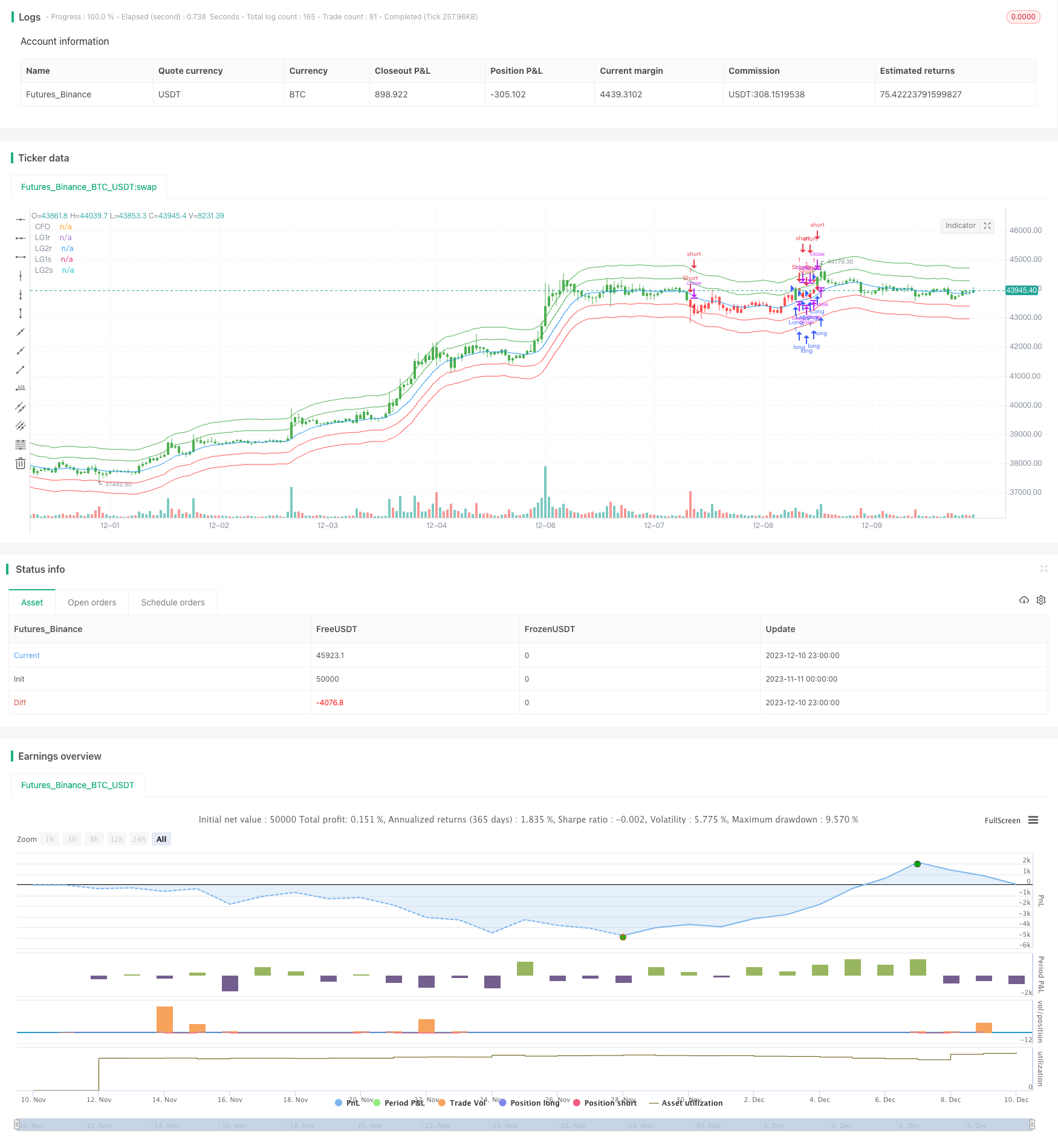The width and height of the screenshot is (1058, 1148).
Task: Set earnings zoom to 1h
Action: (50, 839)
